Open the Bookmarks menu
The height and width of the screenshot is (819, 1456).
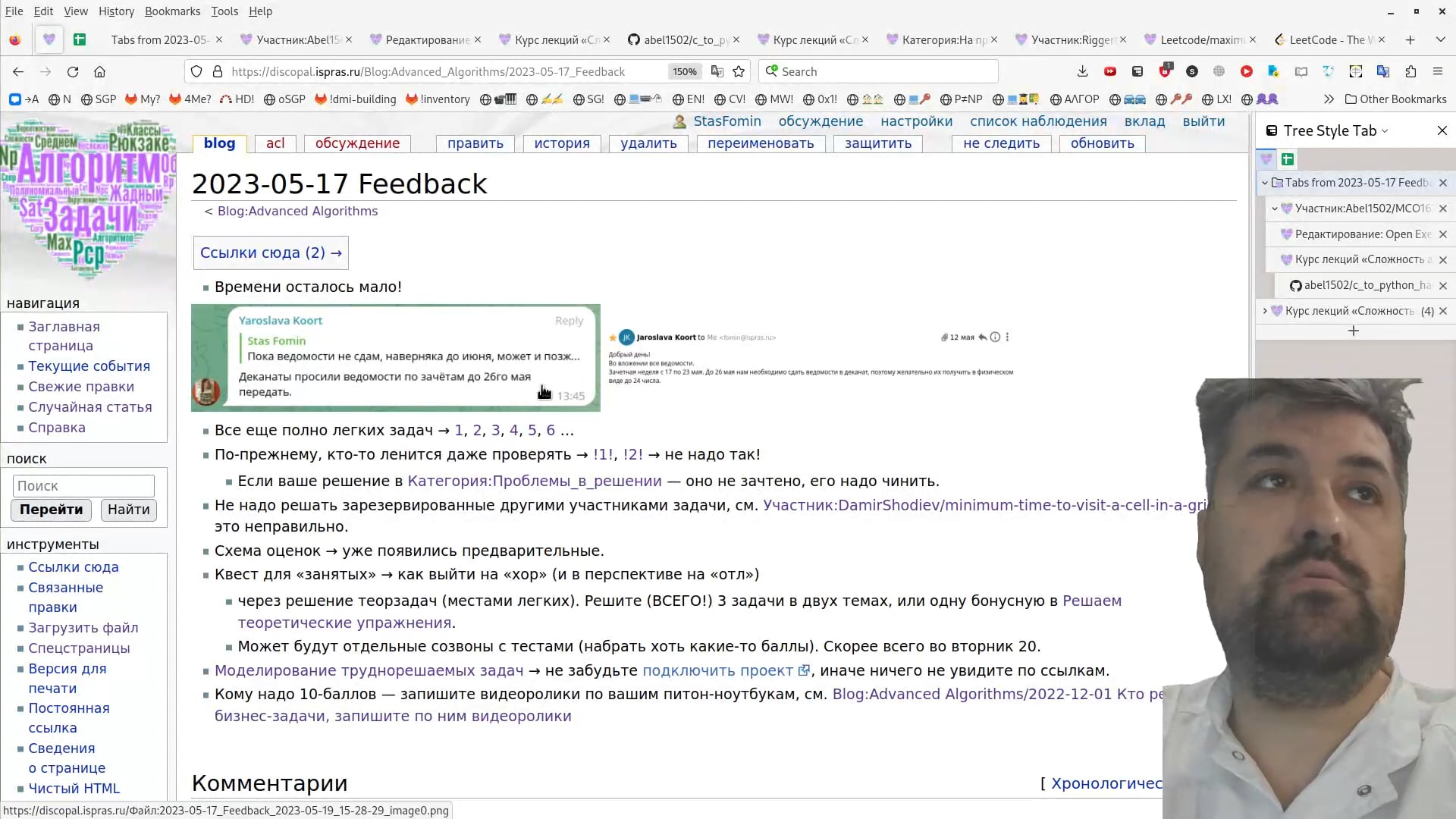pos(172,11)
